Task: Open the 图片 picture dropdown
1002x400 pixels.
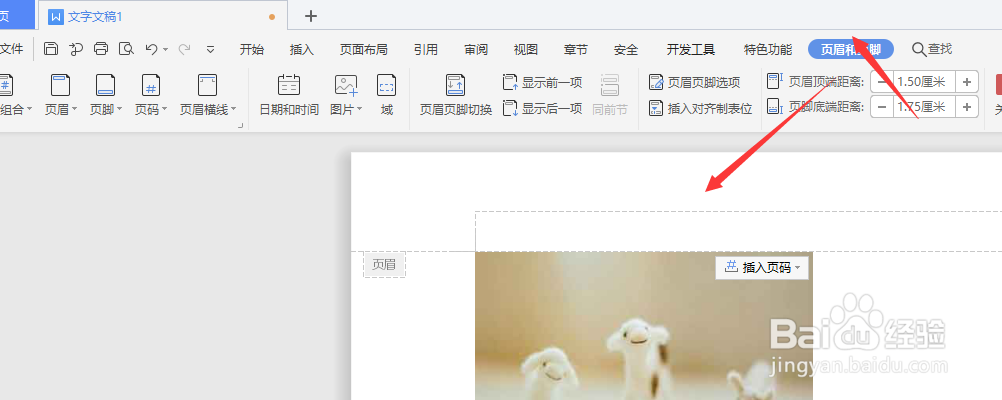Action: pos(346,95)
